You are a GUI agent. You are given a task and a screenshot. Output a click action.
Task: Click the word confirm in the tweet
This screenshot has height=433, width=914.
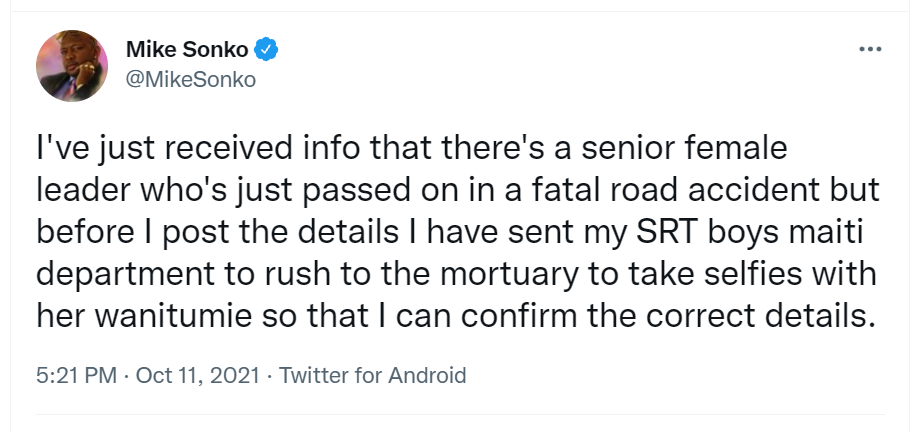(521, 315)
